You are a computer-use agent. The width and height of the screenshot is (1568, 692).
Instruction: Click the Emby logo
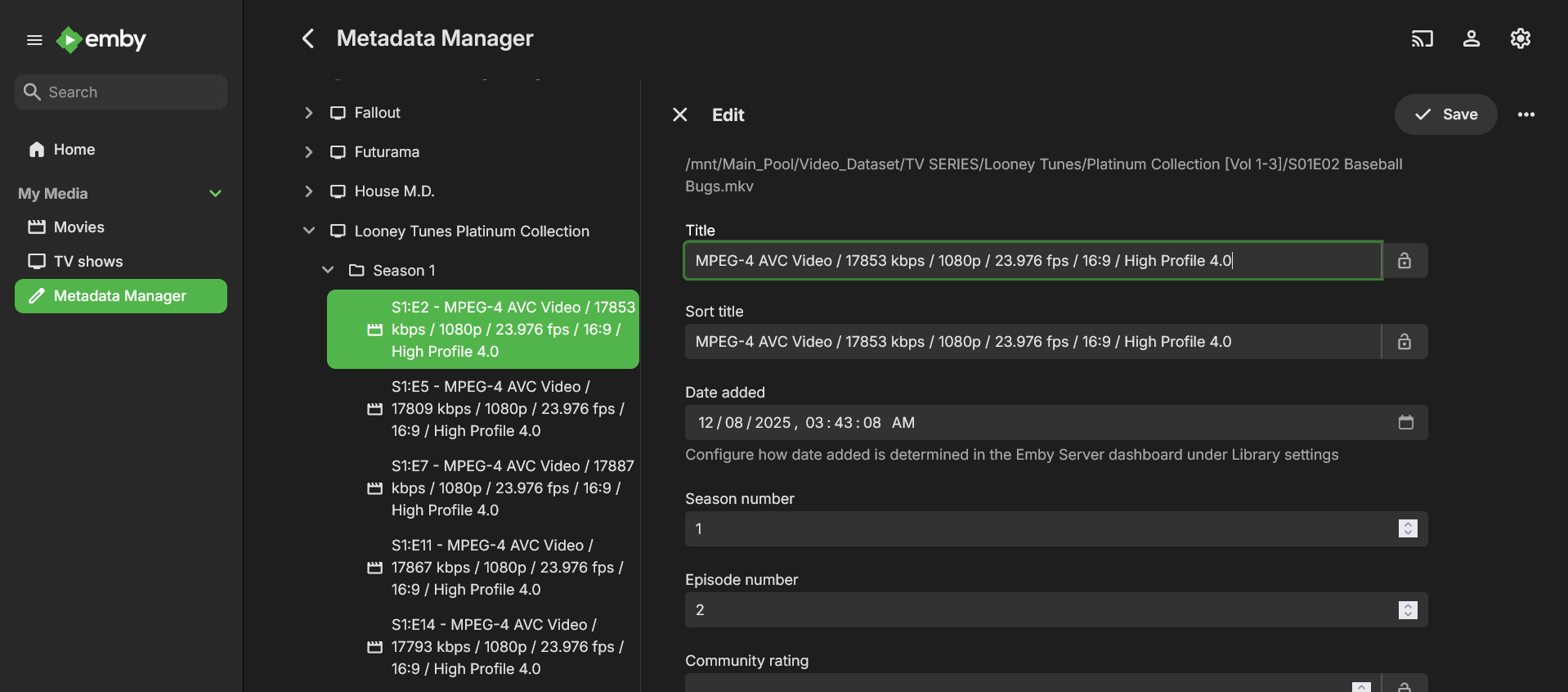pyautogui.click(x=101, y=39)
